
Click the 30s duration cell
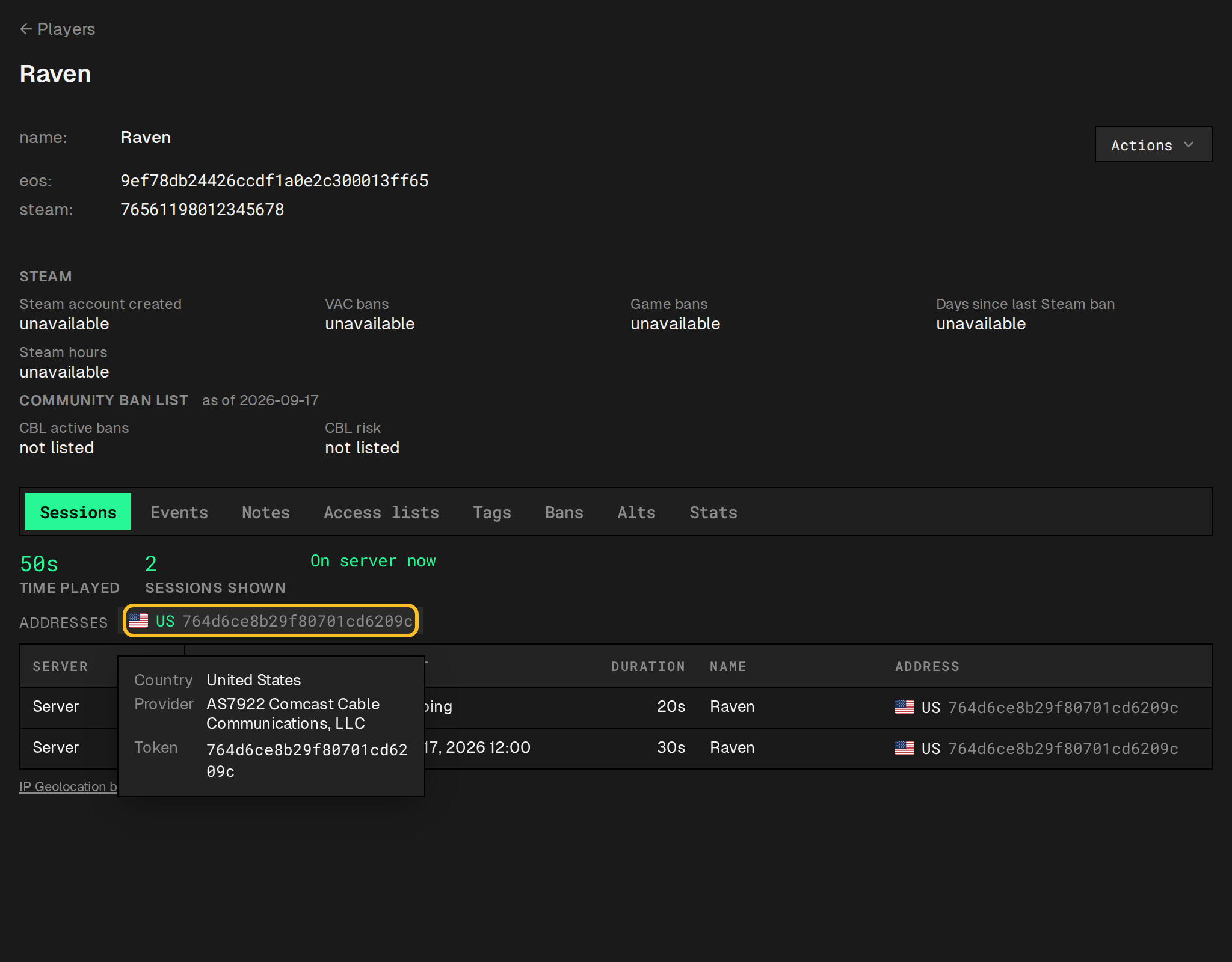[671, 747]
